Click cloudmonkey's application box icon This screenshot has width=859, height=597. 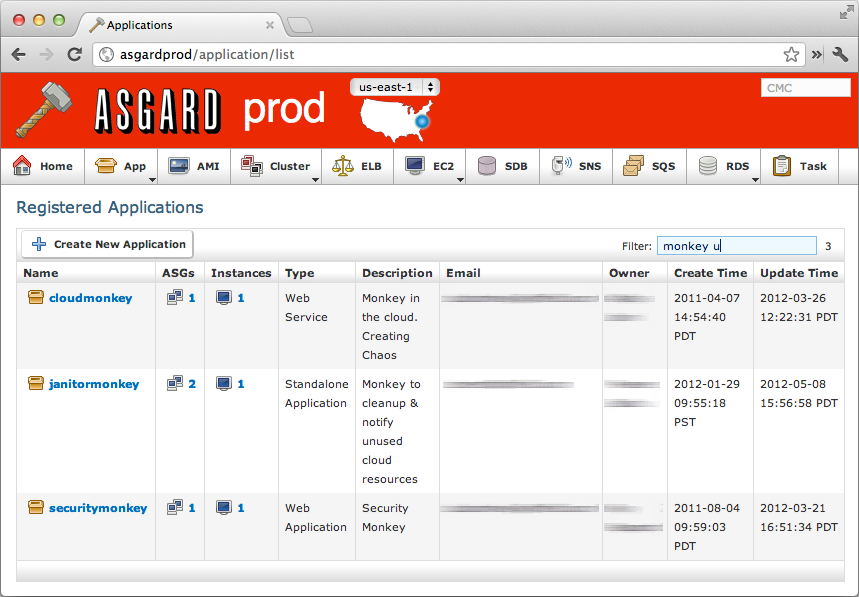point(36,297)
